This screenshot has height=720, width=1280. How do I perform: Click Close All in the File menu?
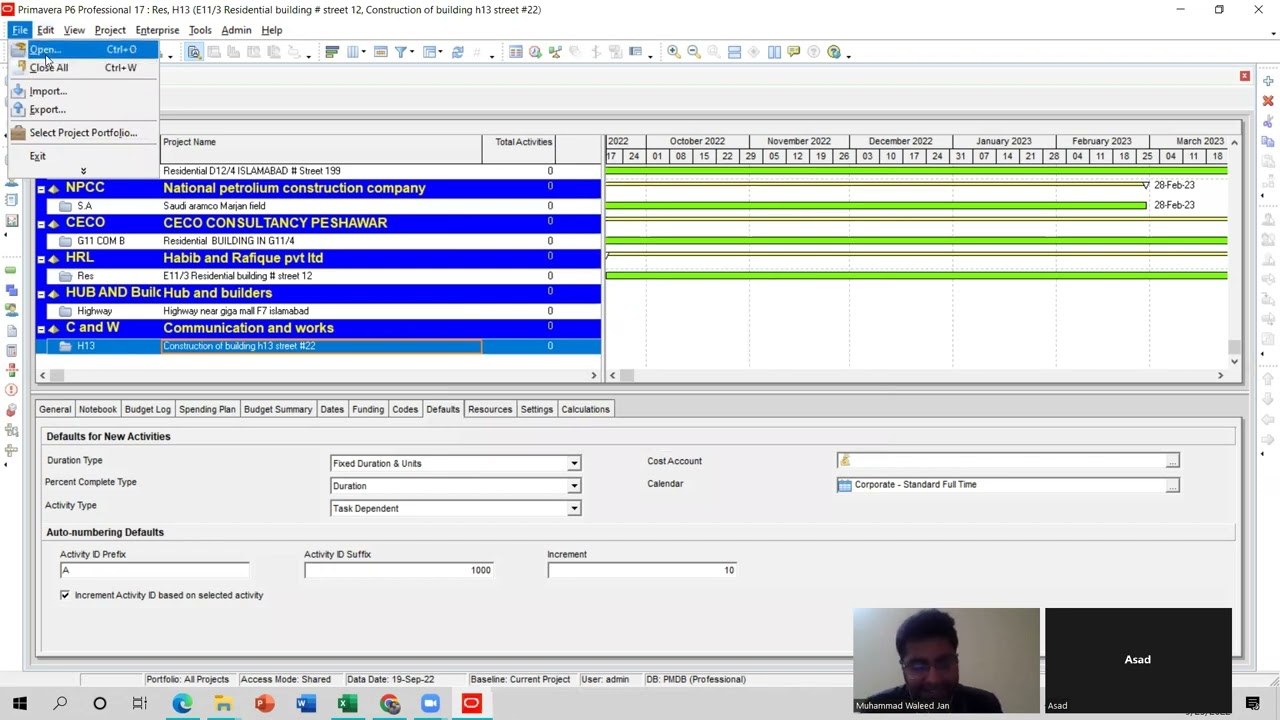point(84,68)
